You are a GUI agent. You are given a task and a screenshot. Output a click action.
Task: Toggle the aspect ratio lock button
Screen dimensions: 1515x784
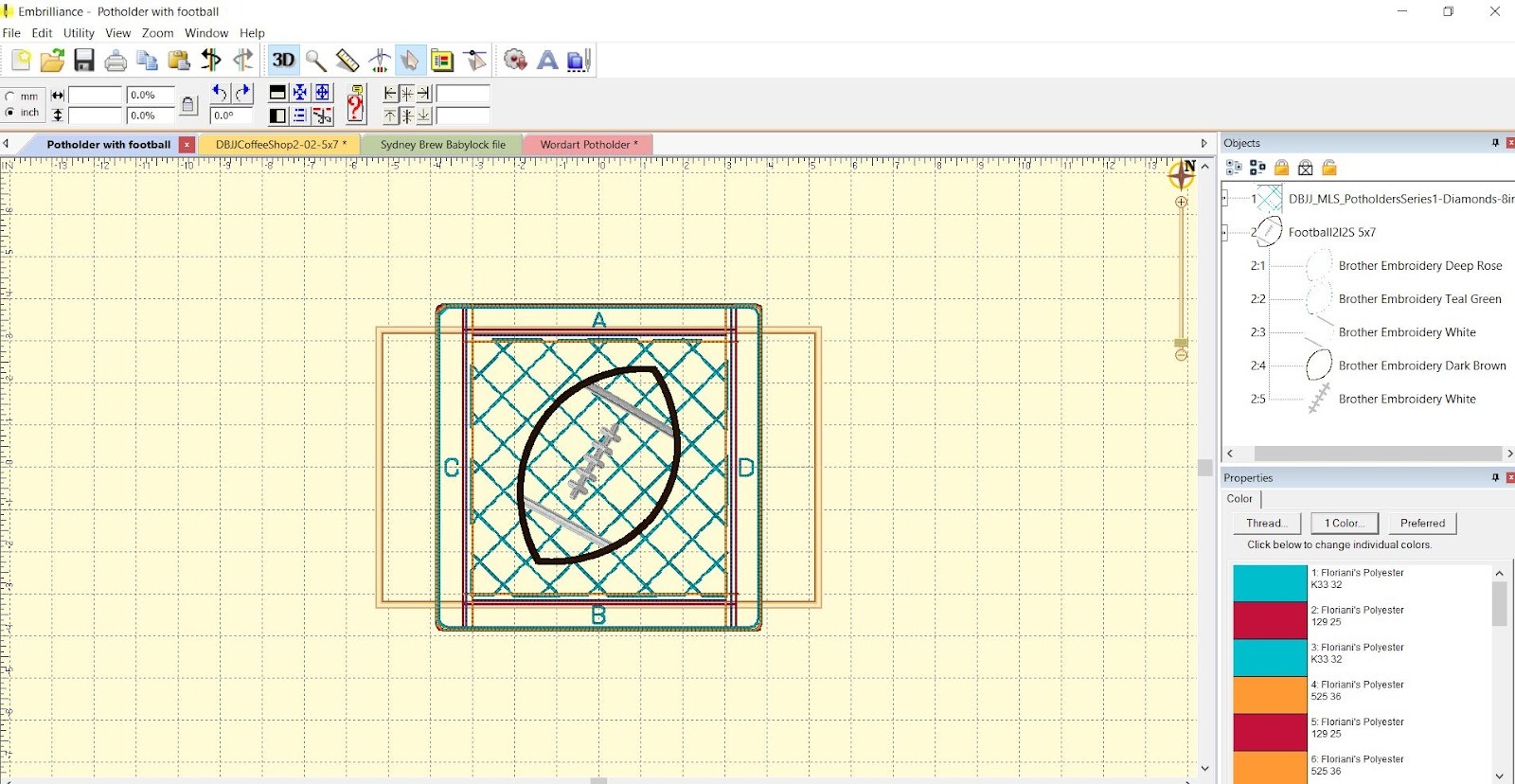click(x=188, y=105)
